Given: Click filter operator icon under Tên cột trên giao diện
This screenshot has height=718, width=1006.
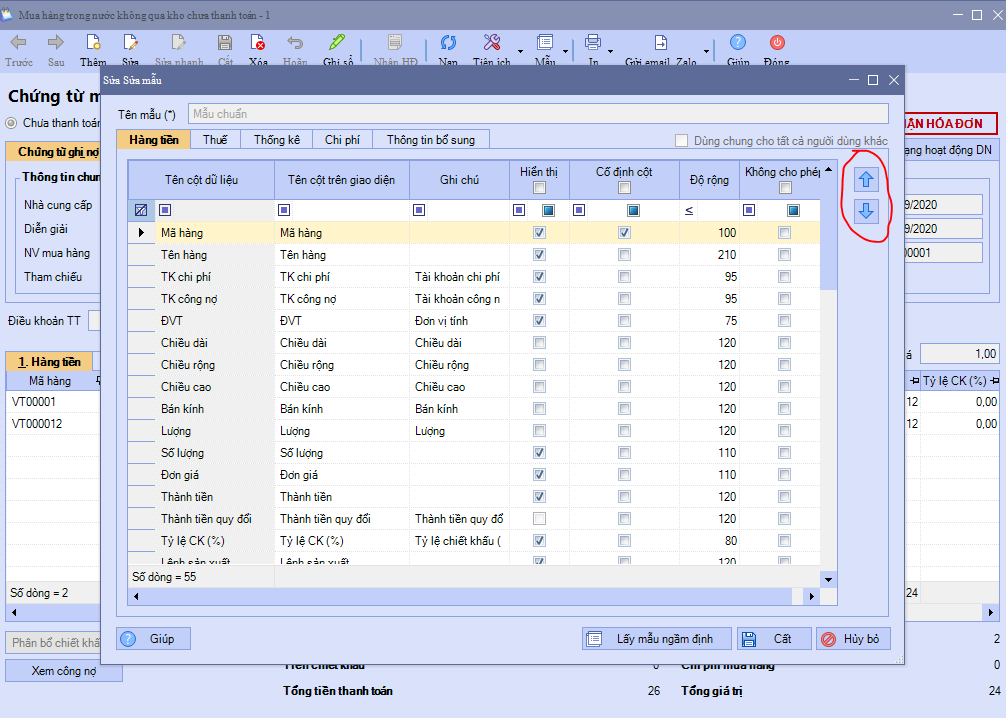Looking at the screenshot, I should 284,210.
